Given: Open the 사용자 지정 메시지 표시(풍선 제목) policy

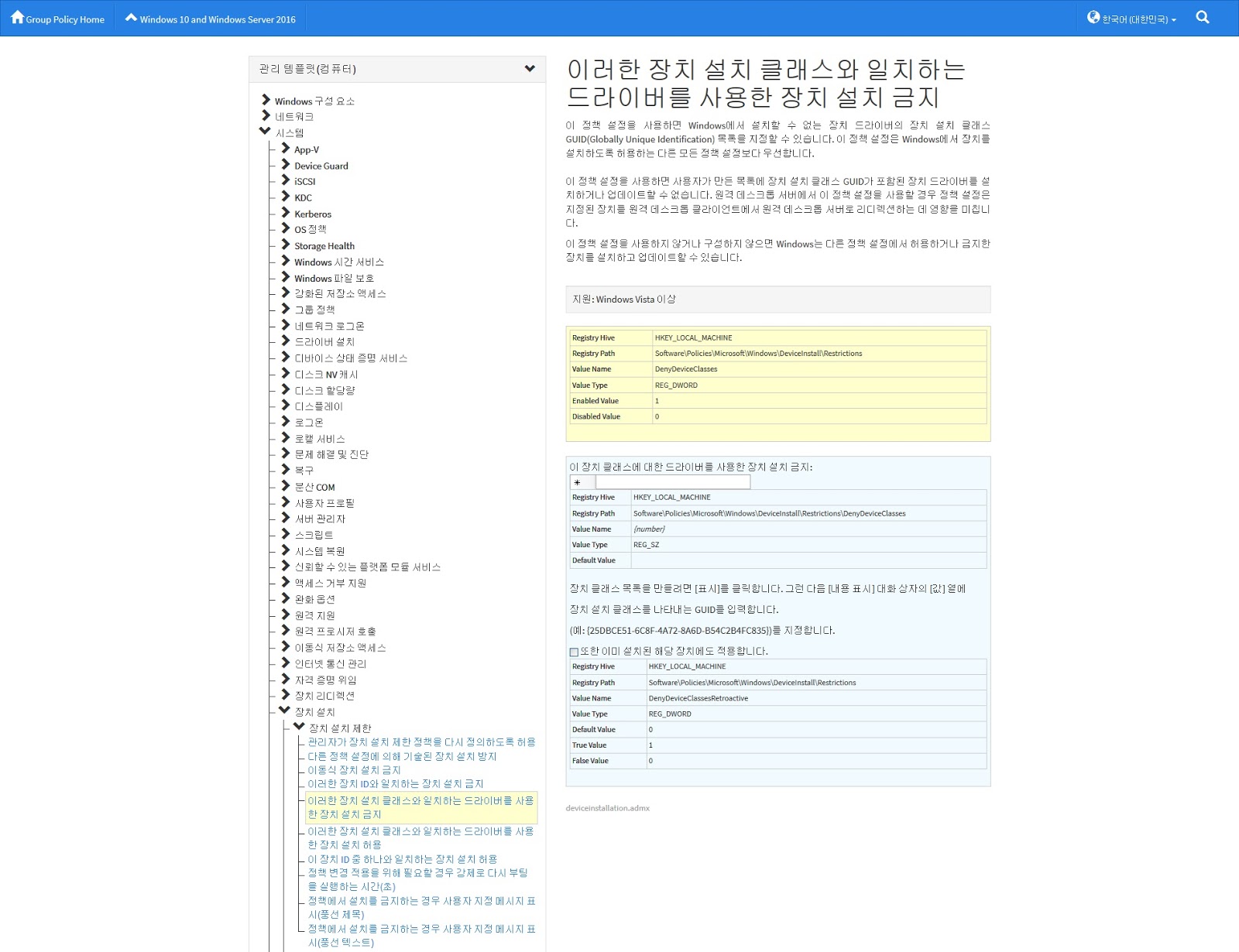Looking at the screenshot, I should click(x=422, y=907).
